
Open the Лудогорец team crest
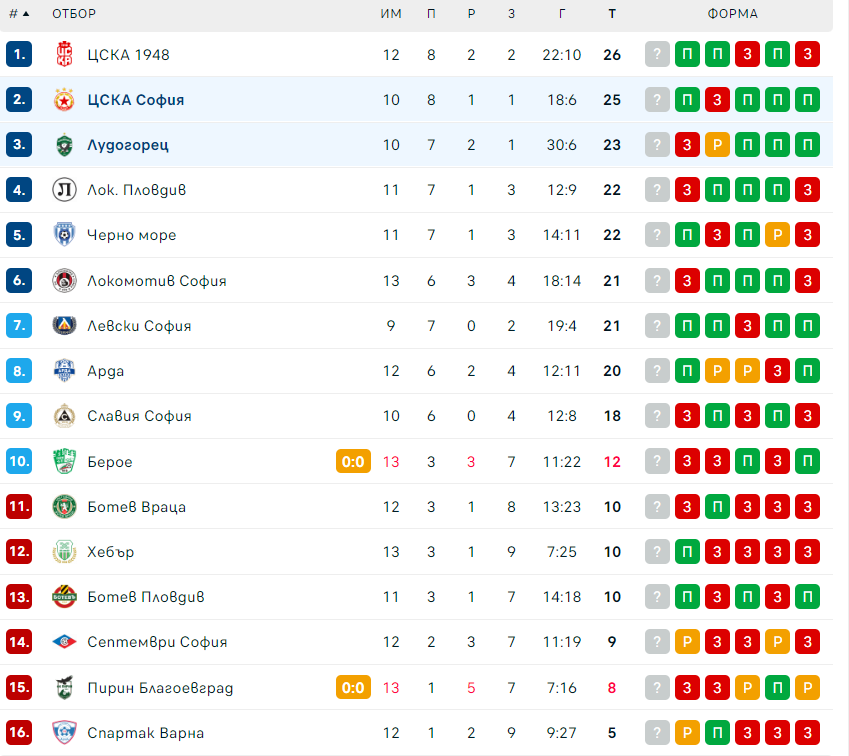pos(64,145)
